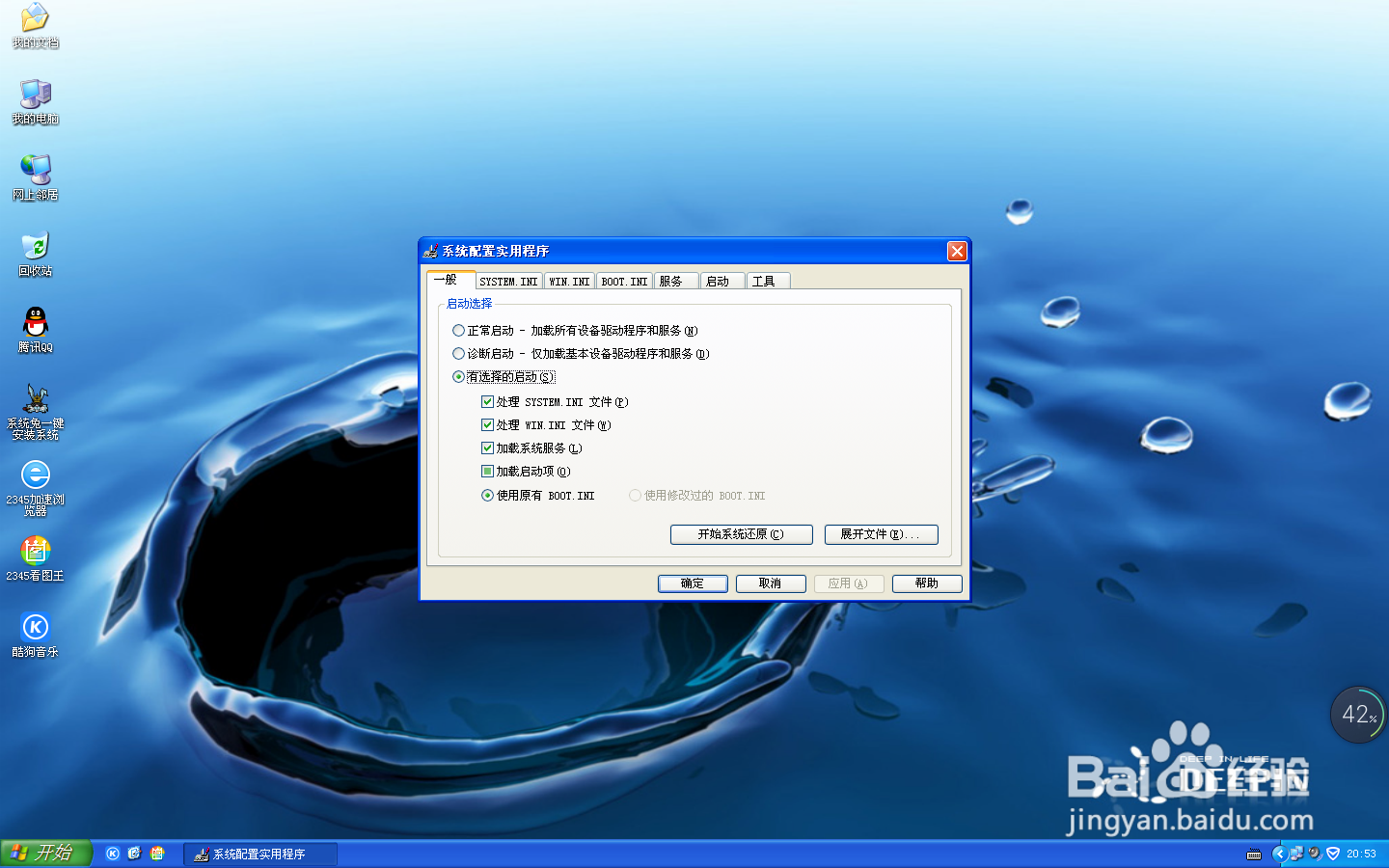Toggle the 处理 WIN.INI 文件 checkbox

(x=546, y=425)
